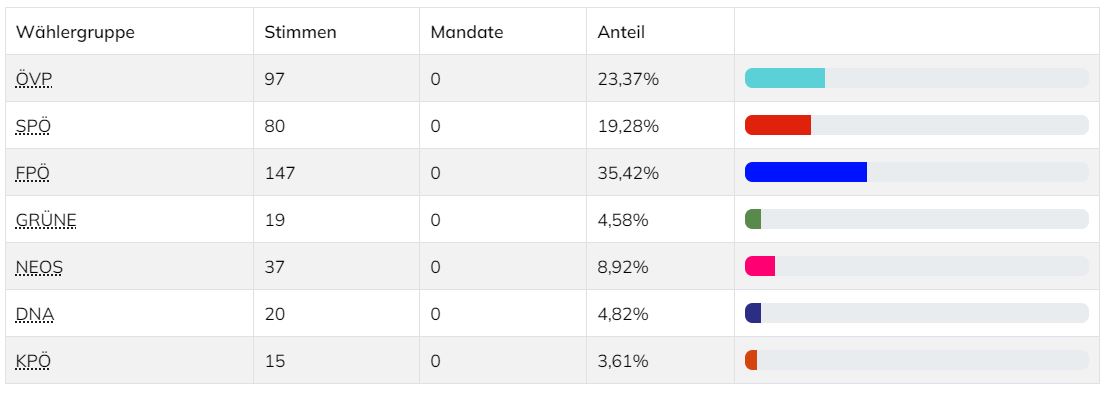Click the orange KPÖ share bar
The height and width of the screenshot is (393, 1108).
coord(750,360)
